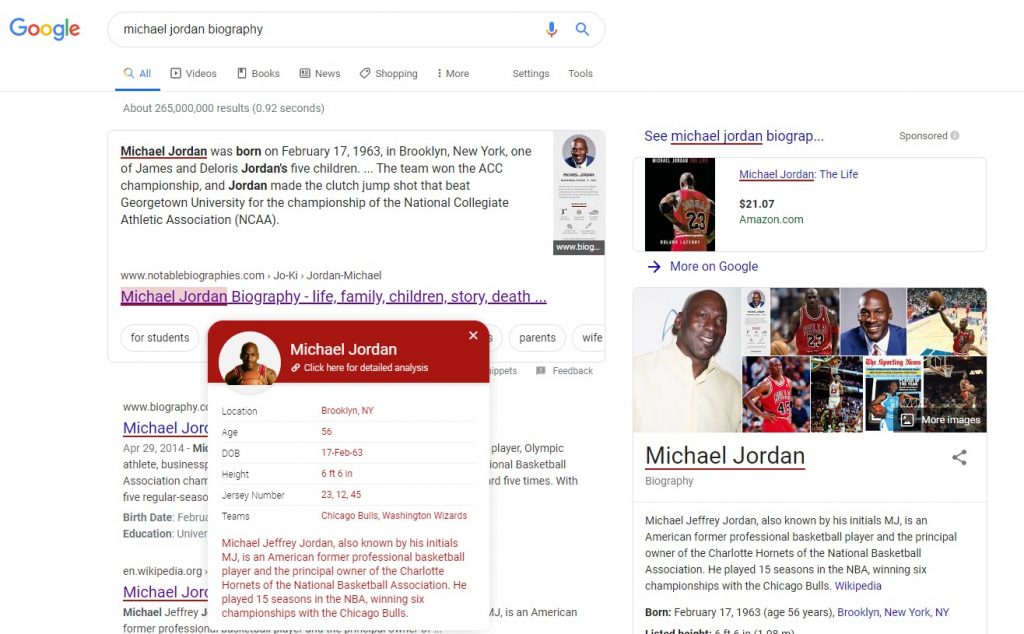Open the 'More images' button
The width and height of the screenshot is (1024, 634).
point(941,420)
